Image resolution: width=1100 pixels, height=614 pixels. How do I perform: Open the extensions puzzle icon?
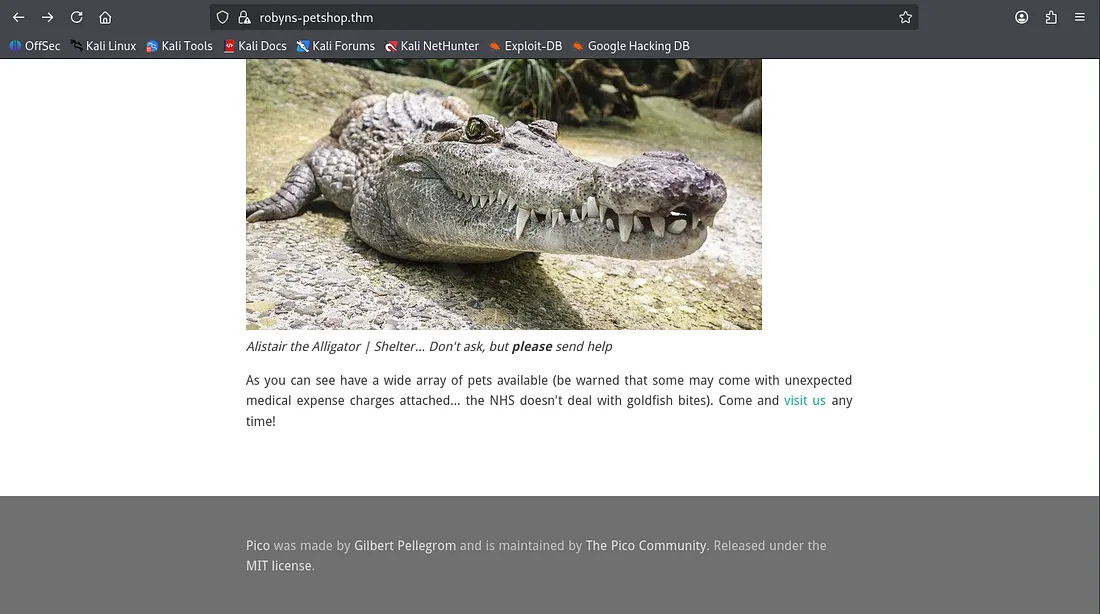coord(1050,17)
